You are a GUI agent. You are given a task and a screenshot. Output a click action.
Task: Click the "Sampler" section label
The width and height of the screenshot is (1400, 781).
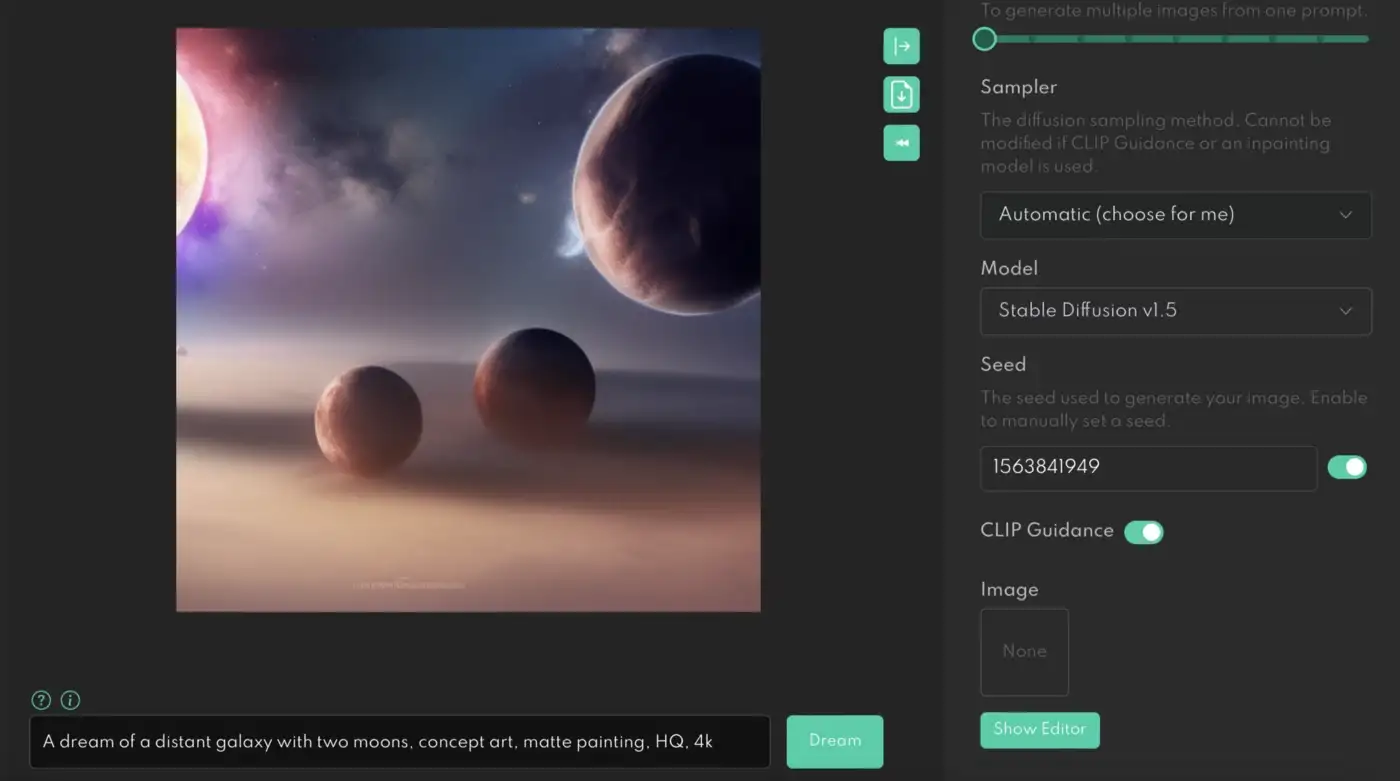pos(1018,87)
